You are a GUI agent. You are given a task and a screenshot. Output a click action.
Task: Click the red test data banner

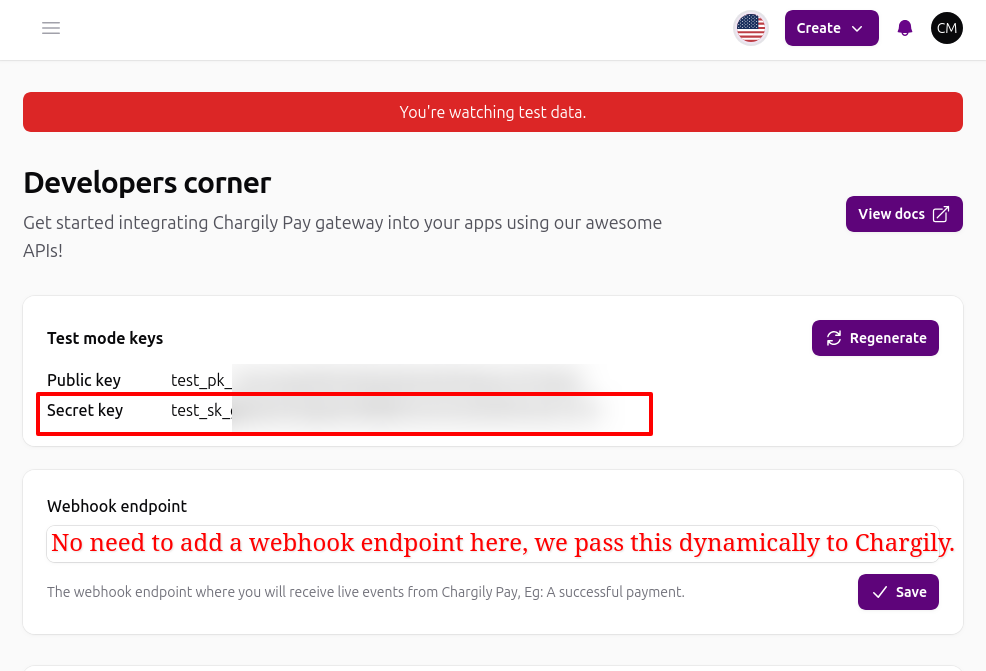(x=493, y=112)
